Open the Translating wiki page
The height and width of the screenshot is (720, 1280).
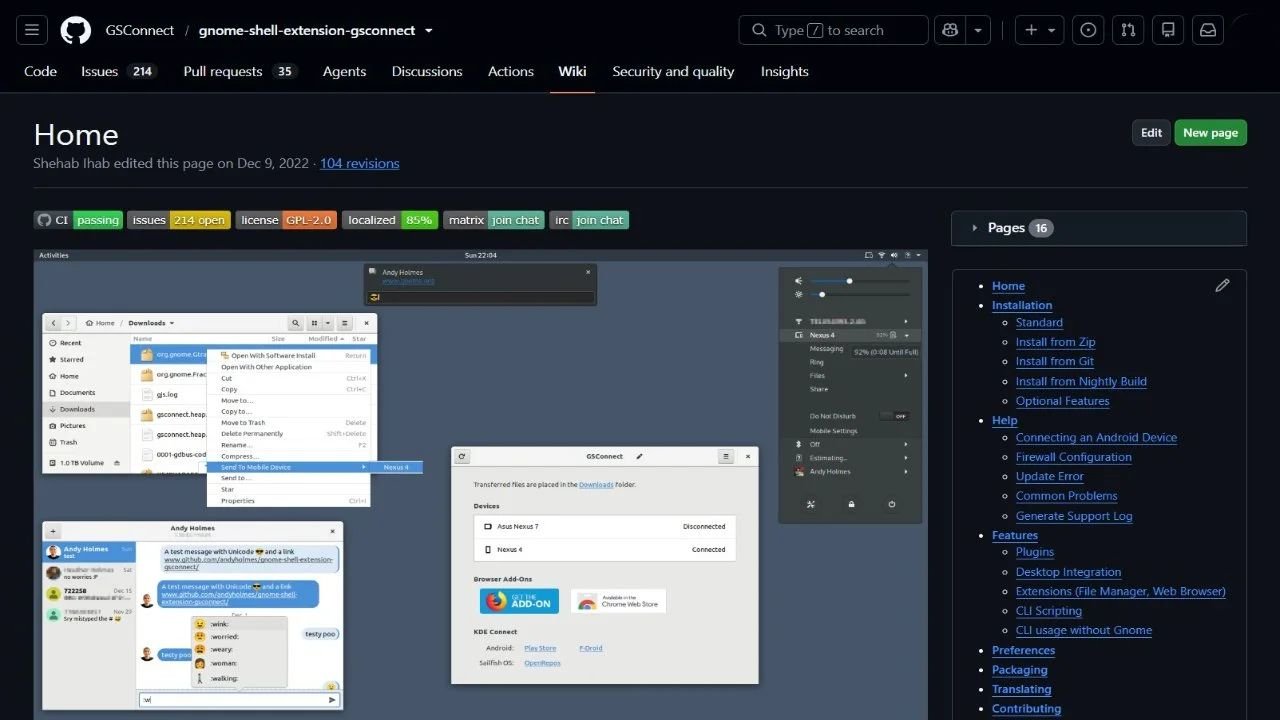1021,689
